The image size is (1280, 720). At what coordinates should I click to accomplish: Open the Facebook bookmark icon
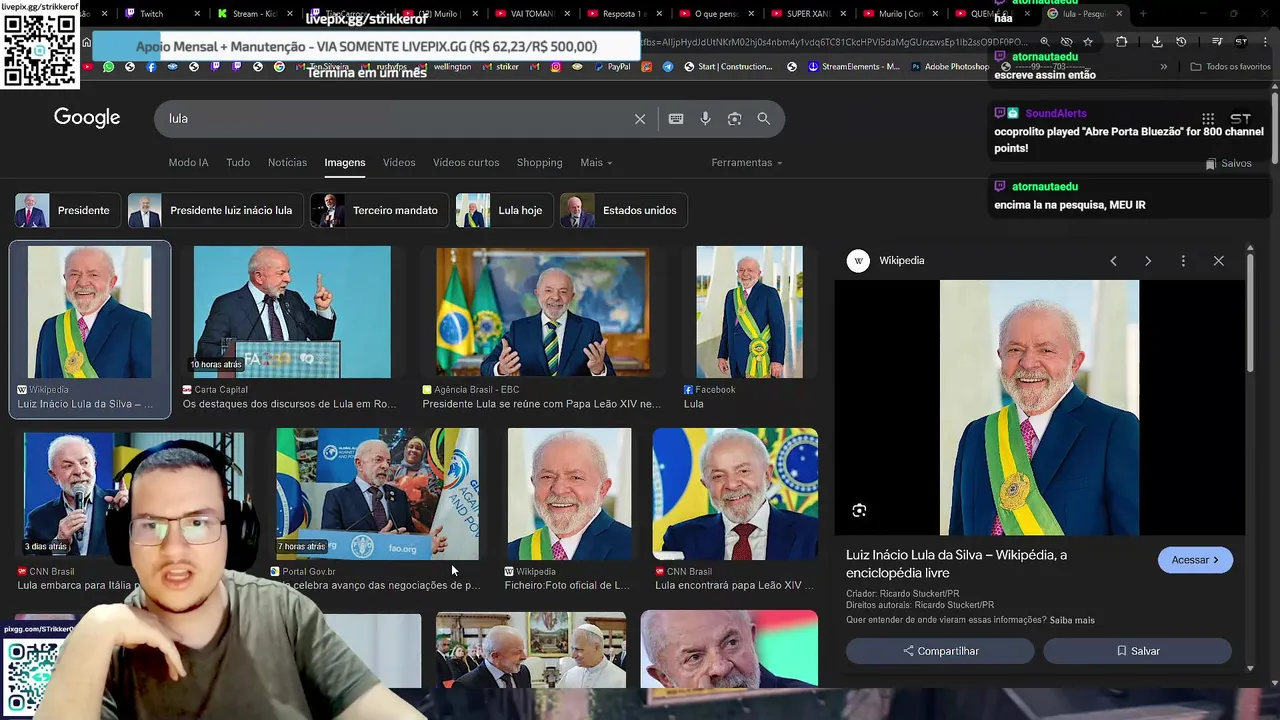point(151,67)
